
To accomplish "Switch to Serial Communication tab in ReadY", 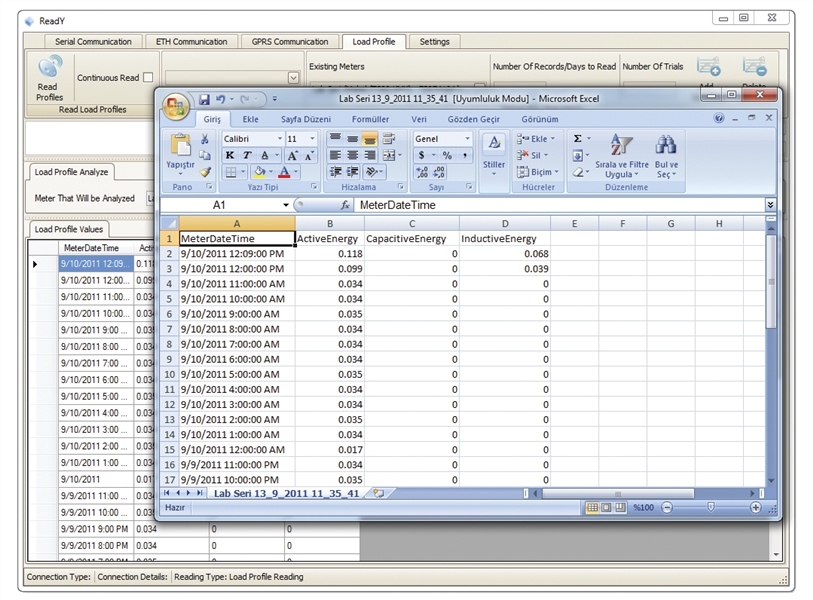I will (x=93, y=41).
